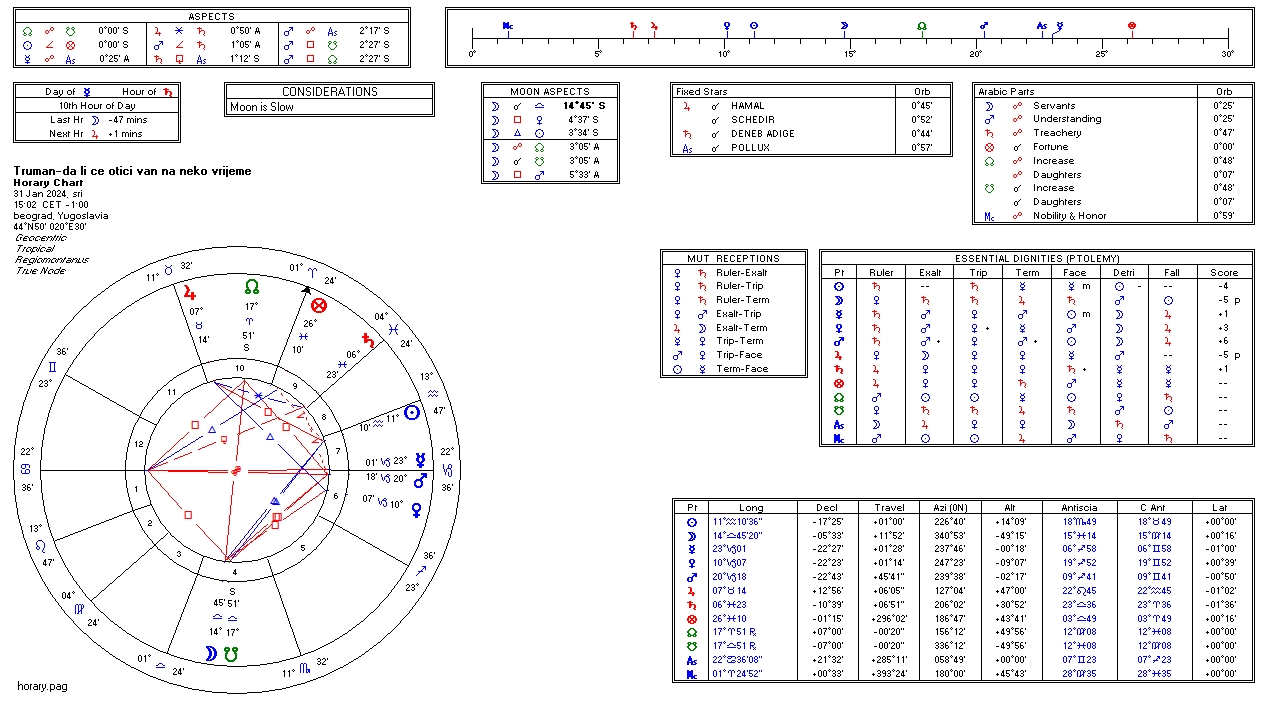This screenshot has height=701, width=1267.
Task: Click the Moon glyph at the bottom of the wheel
Action: tap(212, 654)
